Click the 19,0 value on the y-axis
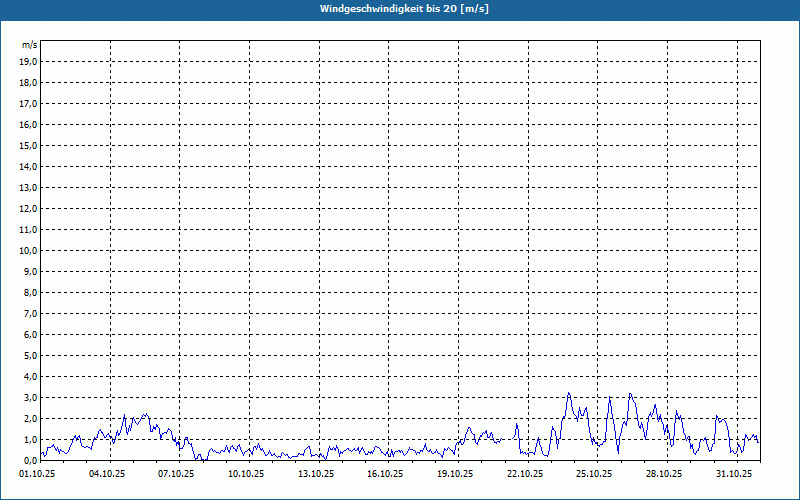The height and width of the screenshot is (500, 800). pos(29,61)
